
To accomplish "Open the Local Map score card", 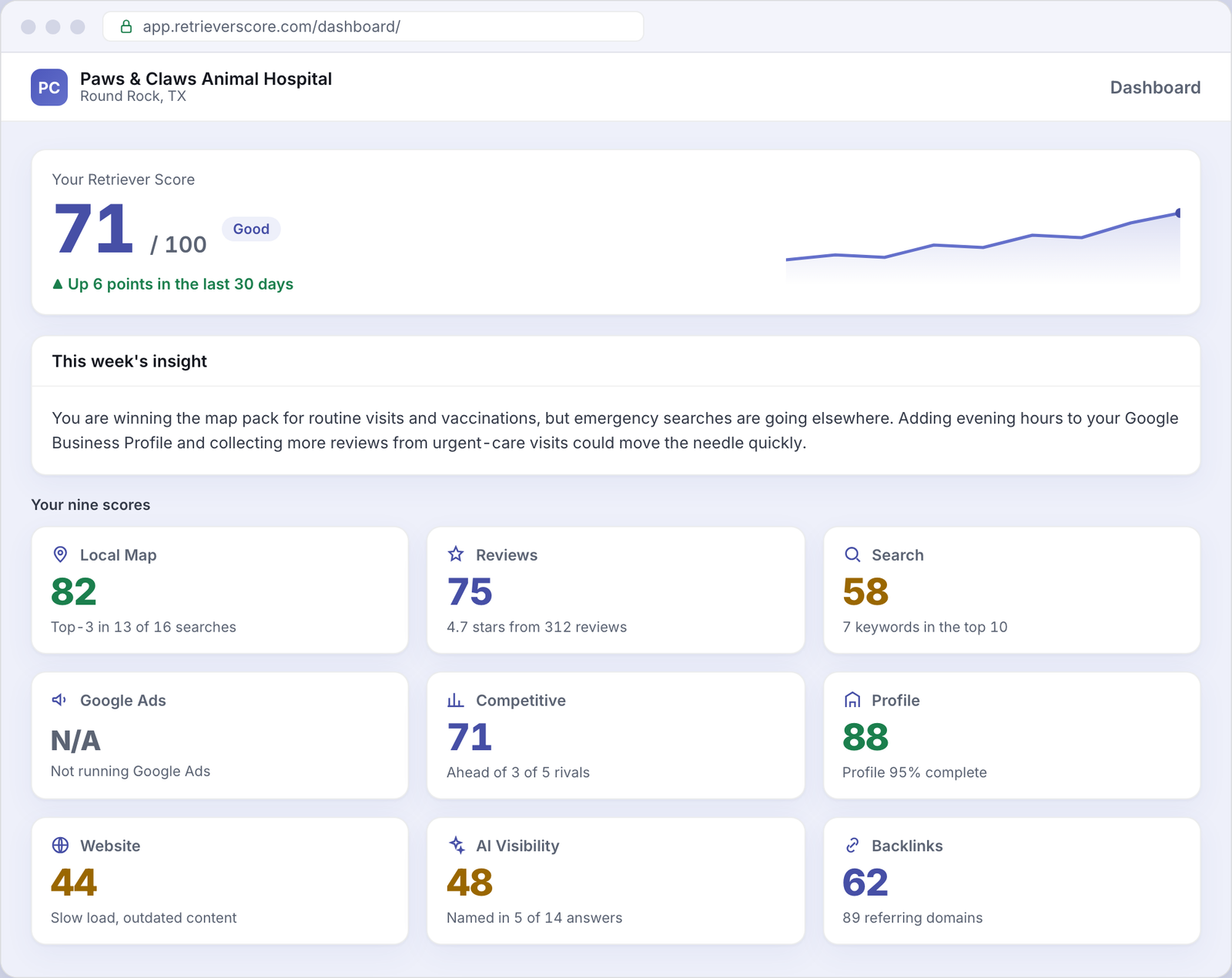I will coord(219,590).
